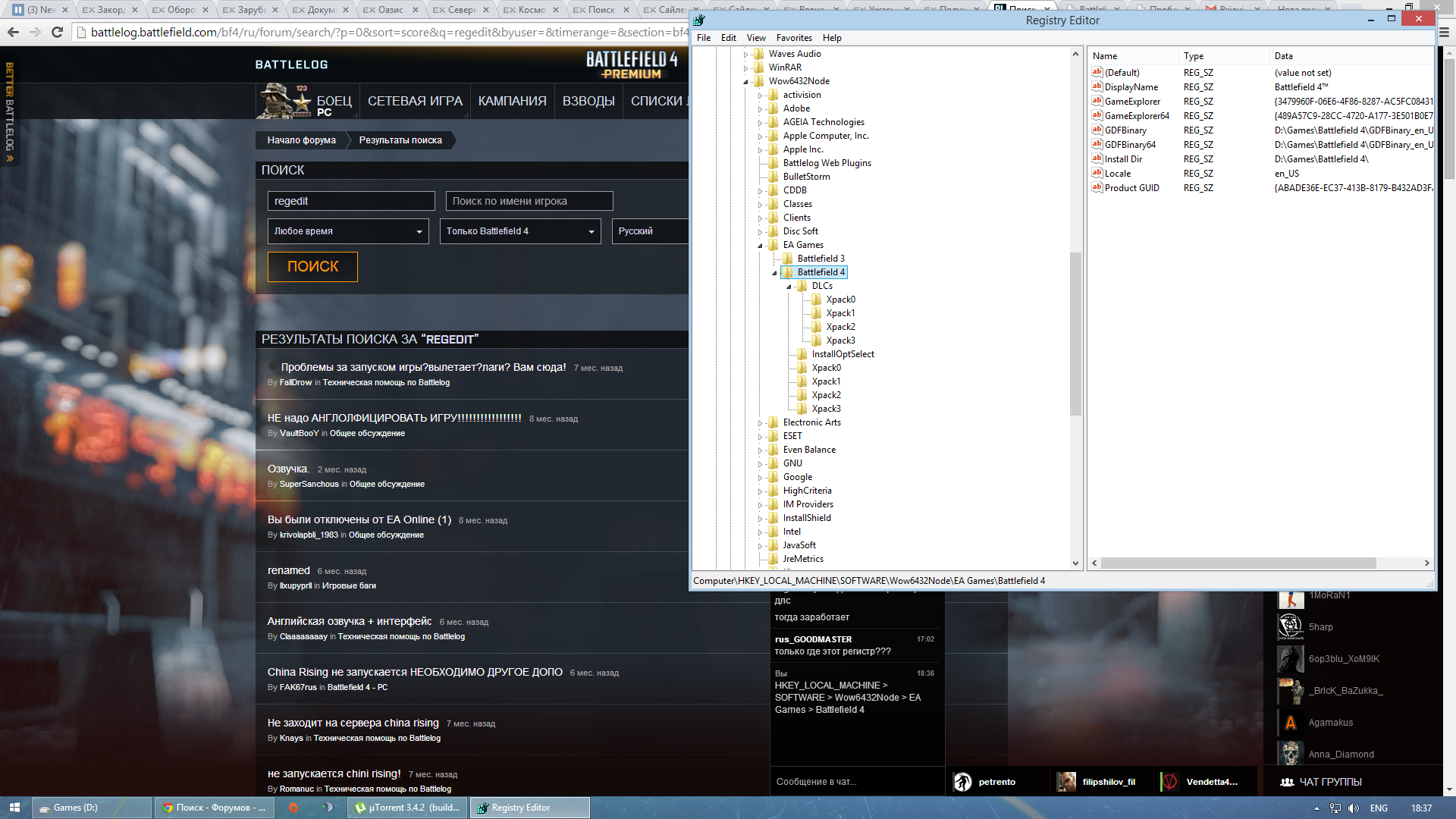The image size is (1456, 819).
Task: Open the volume icon in system tray
Action: pyautogui.click(x=1354, y=808)
